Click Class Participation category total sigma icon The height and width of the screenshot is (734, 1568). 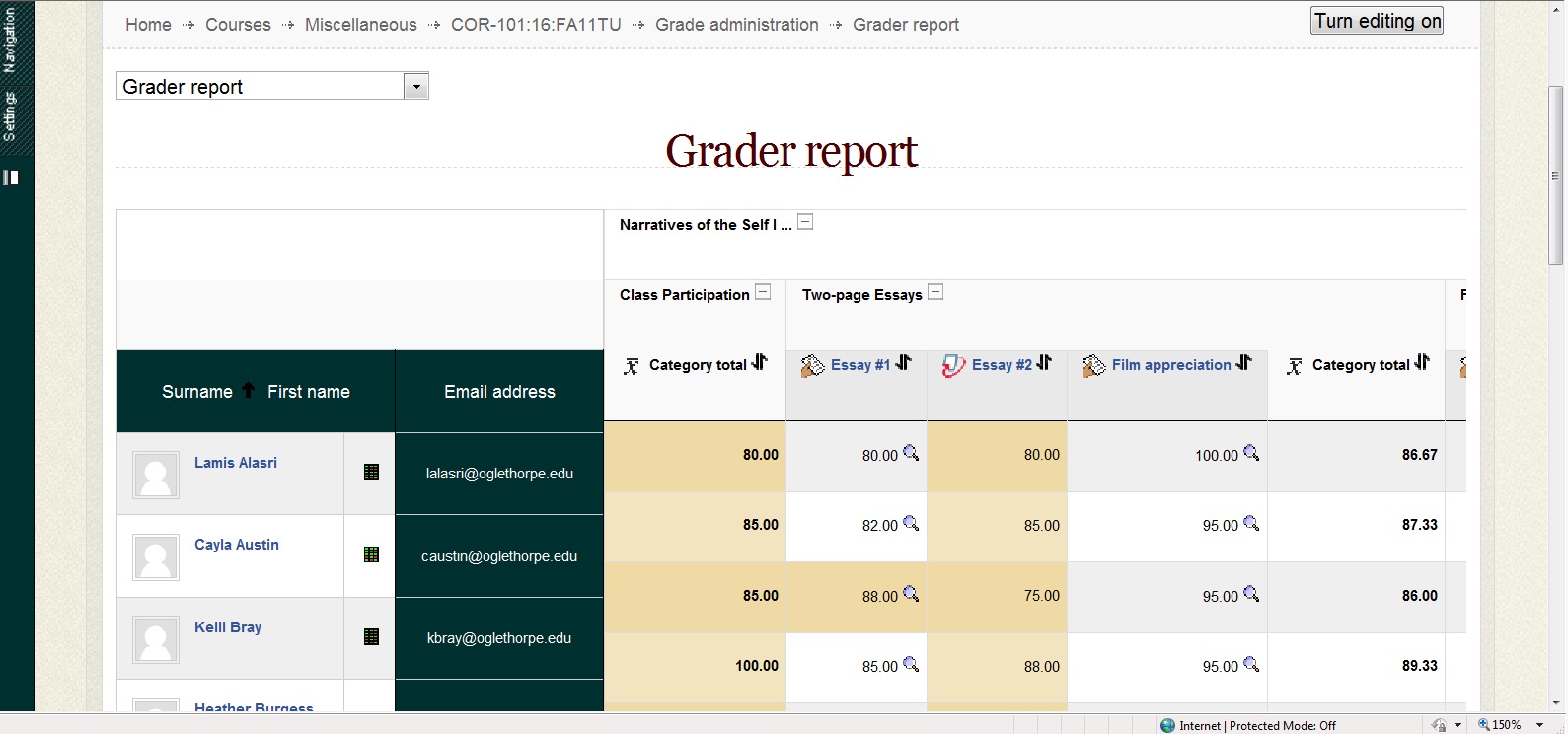click(x=632, y=366)
